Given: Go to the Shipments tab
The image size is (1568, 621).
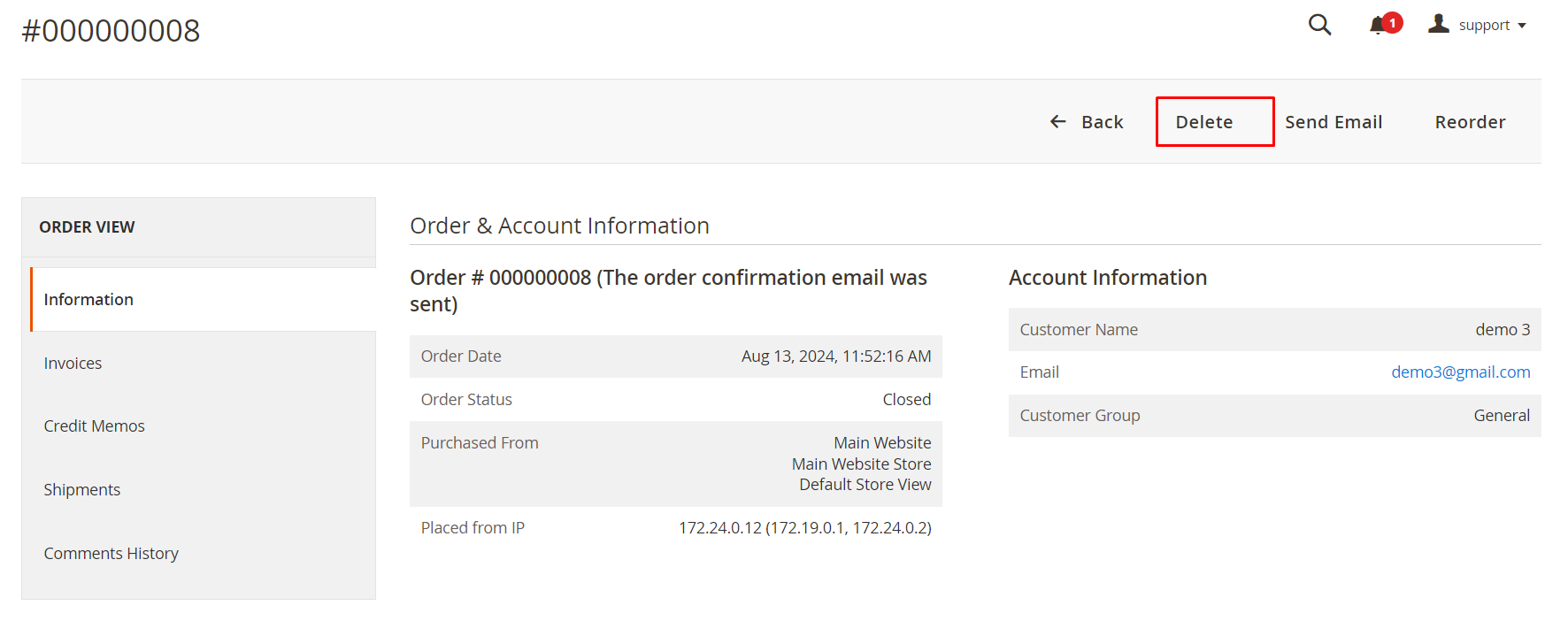Looking at the screenshot, I should click(x=81, y=490).
